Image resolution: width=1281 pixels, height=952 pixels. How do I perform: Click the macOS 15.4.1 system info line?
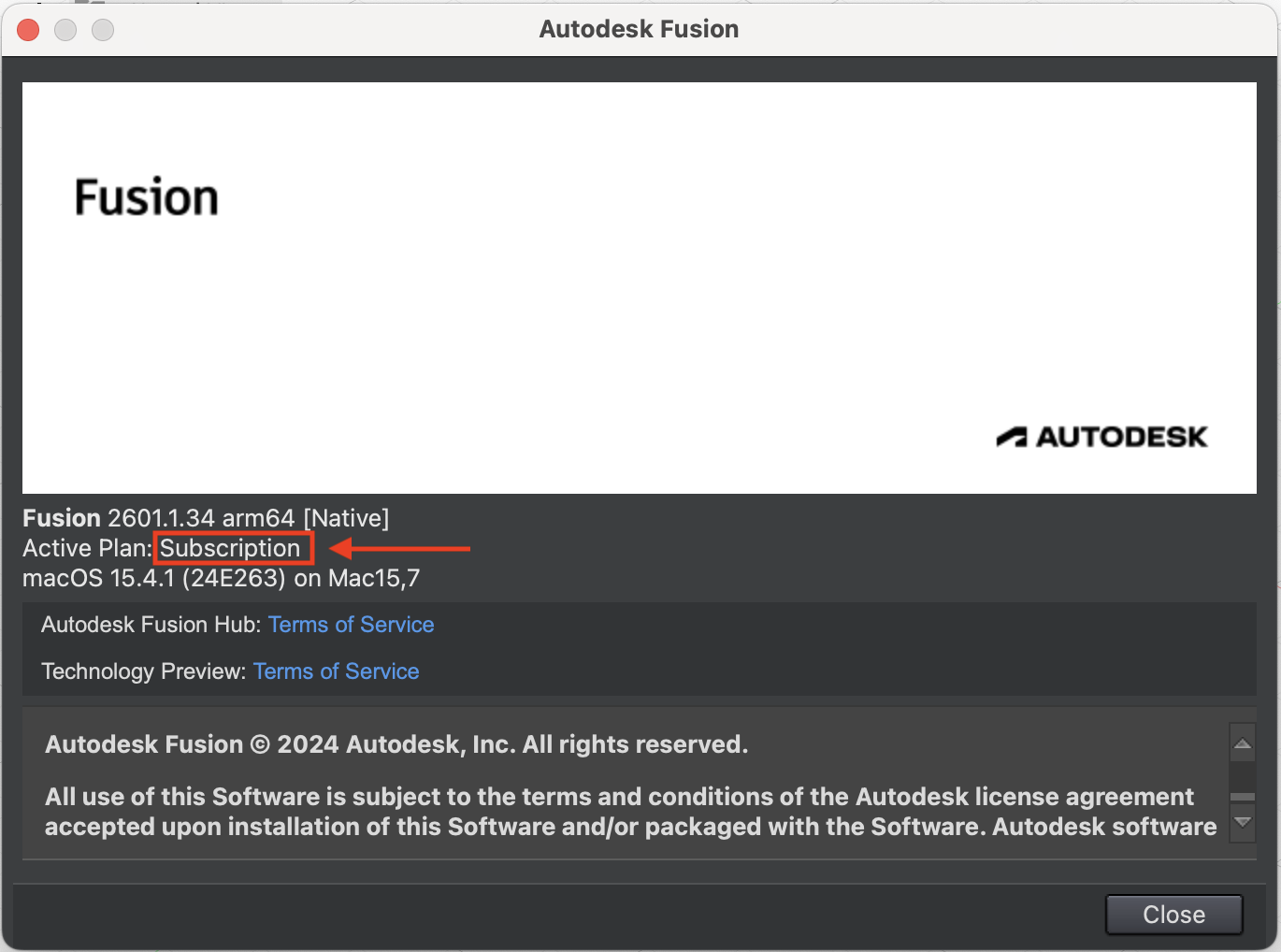click(221, 578)
